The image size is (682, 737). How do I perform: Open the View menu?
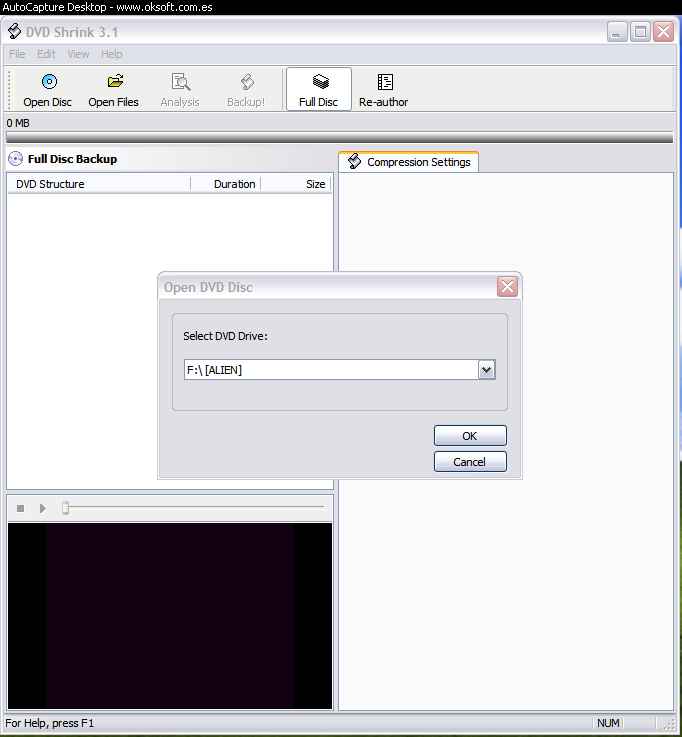pos(78,54)
